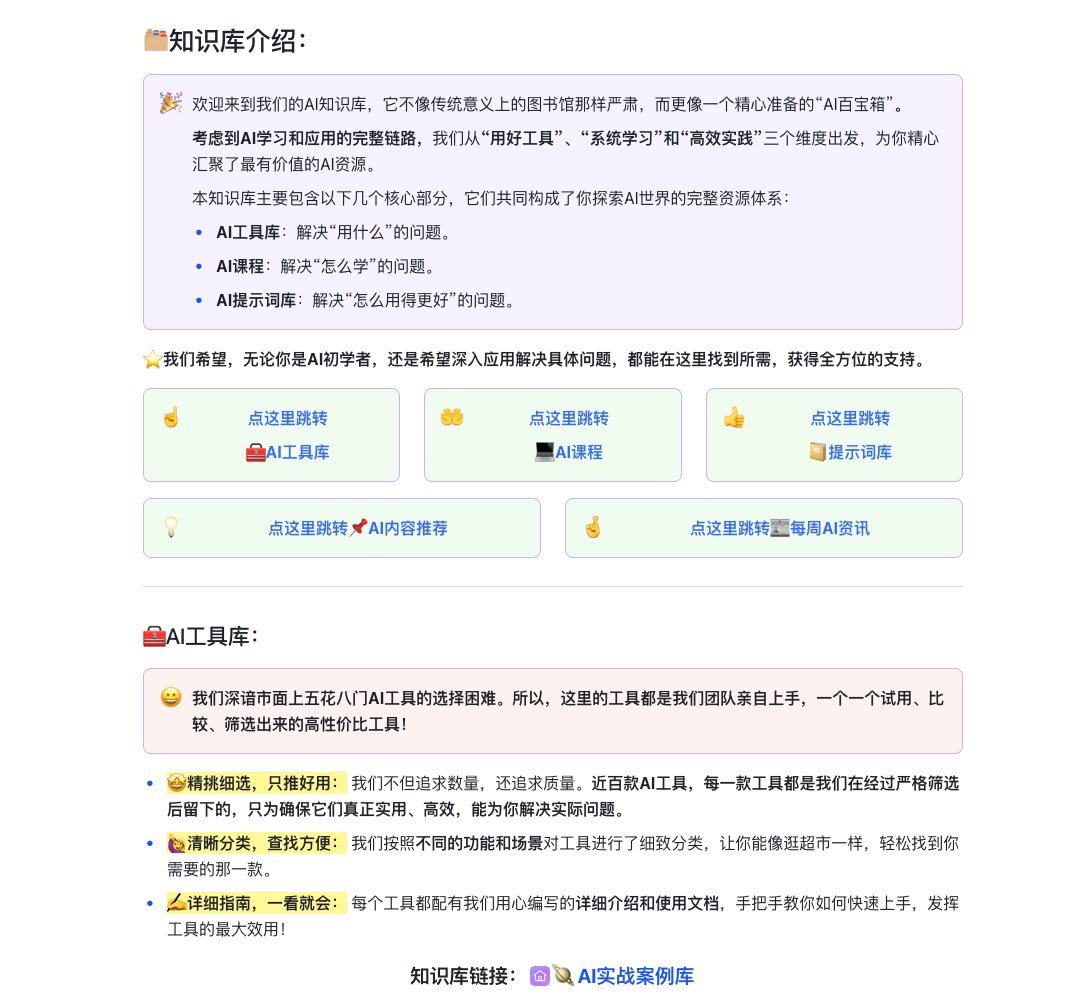Follow the AI内容推荐 jump link

pos(408,529)
